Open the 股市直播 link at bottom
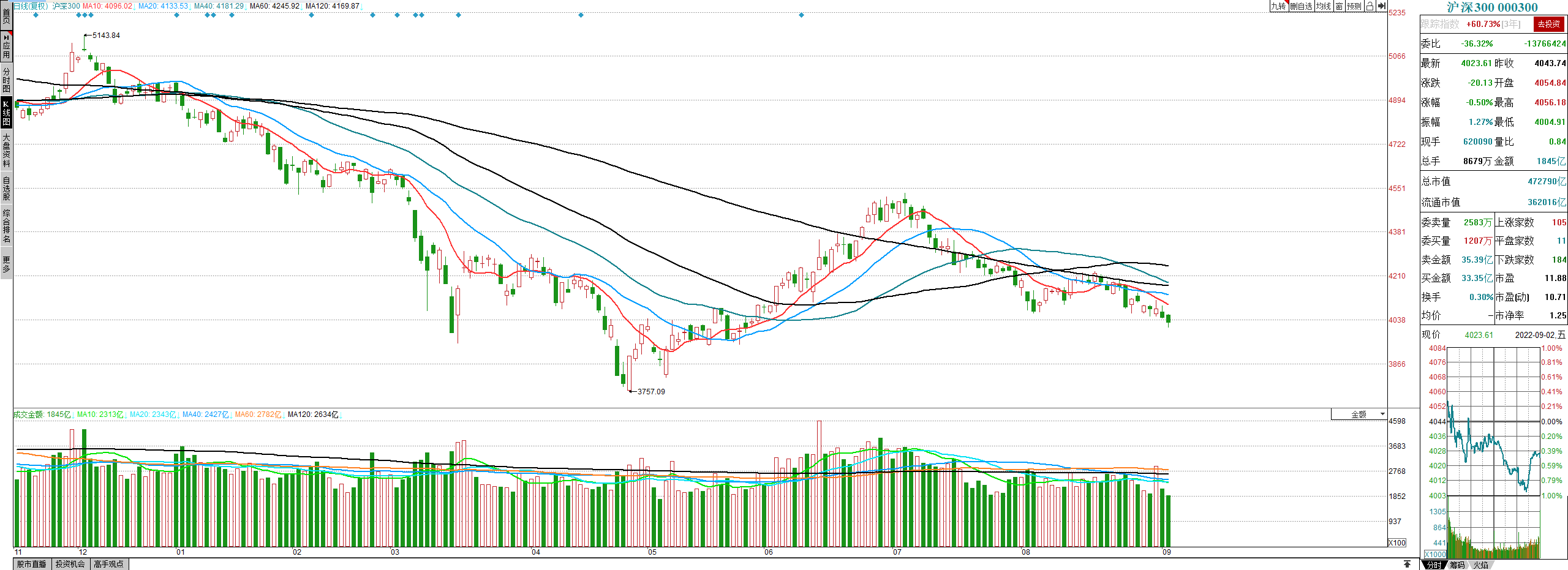 pyautogui.click(x=32, y=564)
